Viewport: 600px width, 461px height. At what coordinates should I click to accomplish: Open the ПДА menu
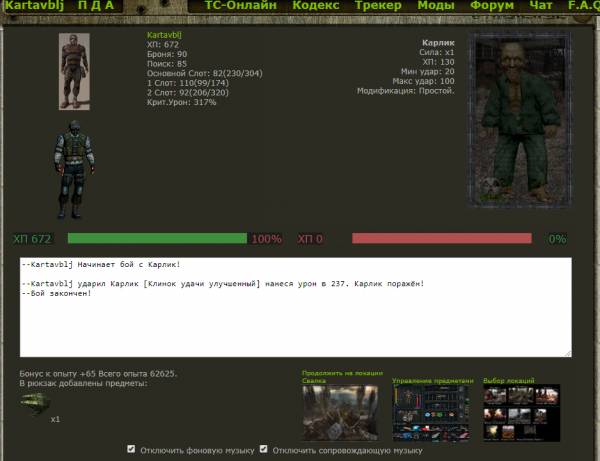[x=96, y=6]
